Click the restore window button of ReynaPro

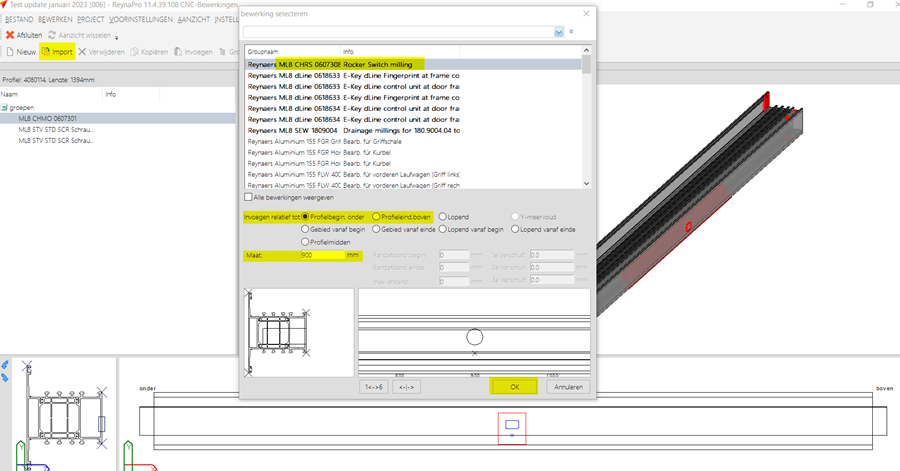coord(870,5)
